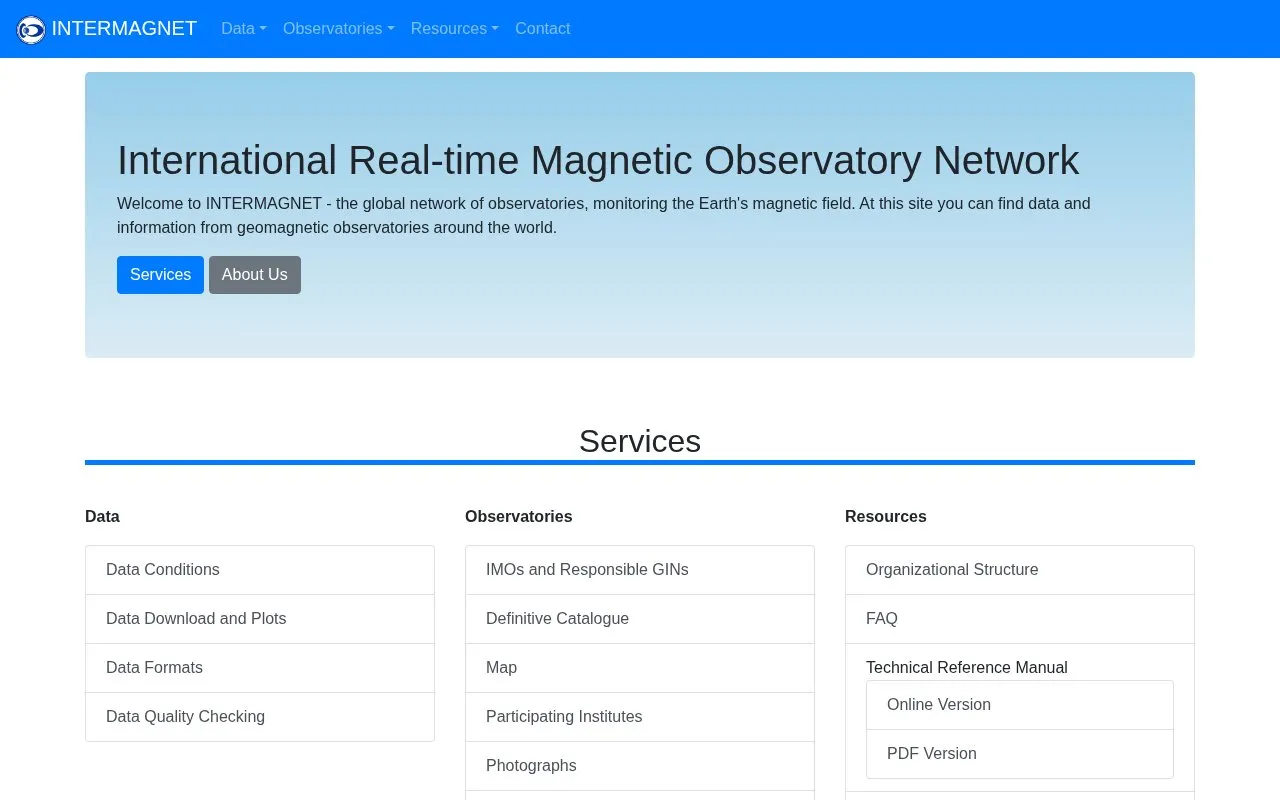Open Organizational Structure page

[1020, 570]
